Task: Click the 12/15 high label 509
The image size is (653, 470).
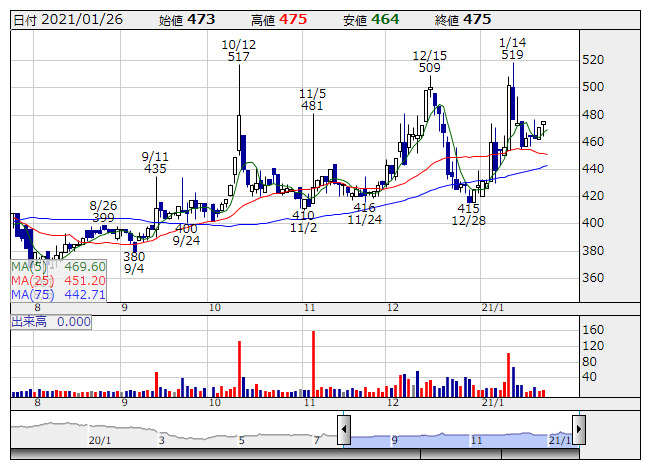Action: 430,68
